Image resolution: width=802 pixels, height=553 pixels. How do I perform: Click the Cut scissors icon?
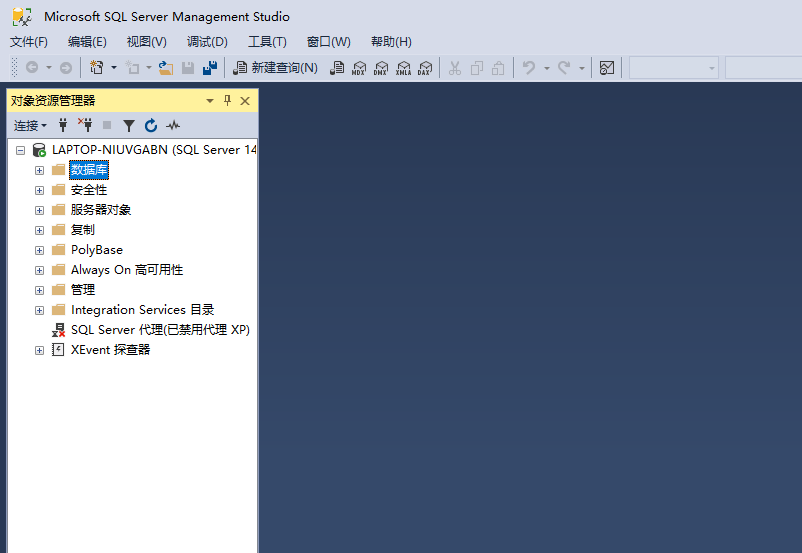(x=455, y=68)
